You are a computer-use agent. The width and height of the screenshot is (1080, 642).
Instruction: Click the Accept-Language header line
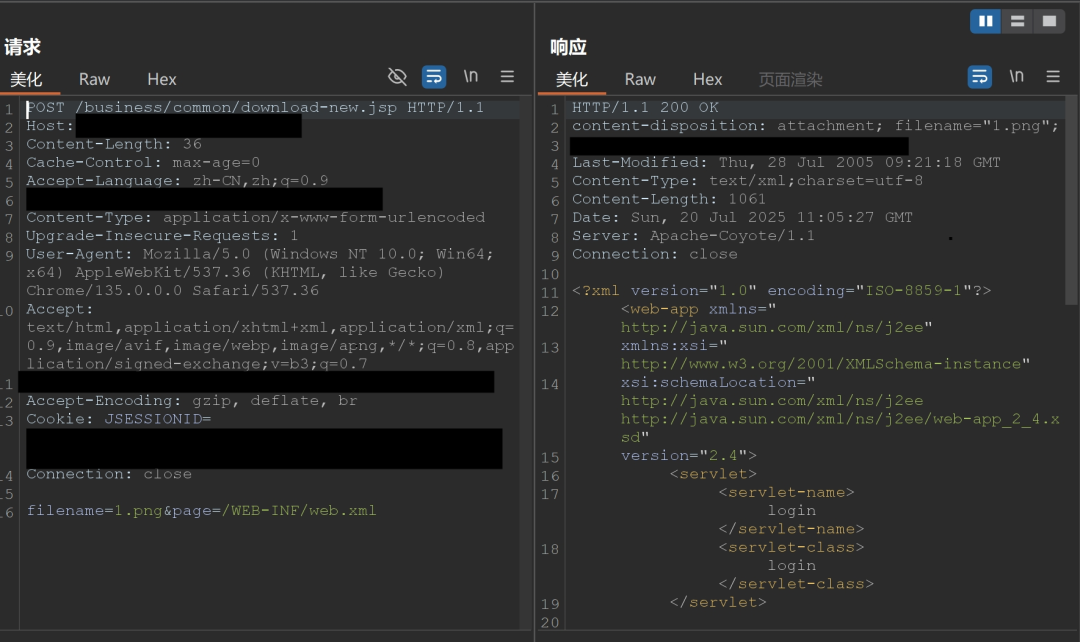point(177,180)
